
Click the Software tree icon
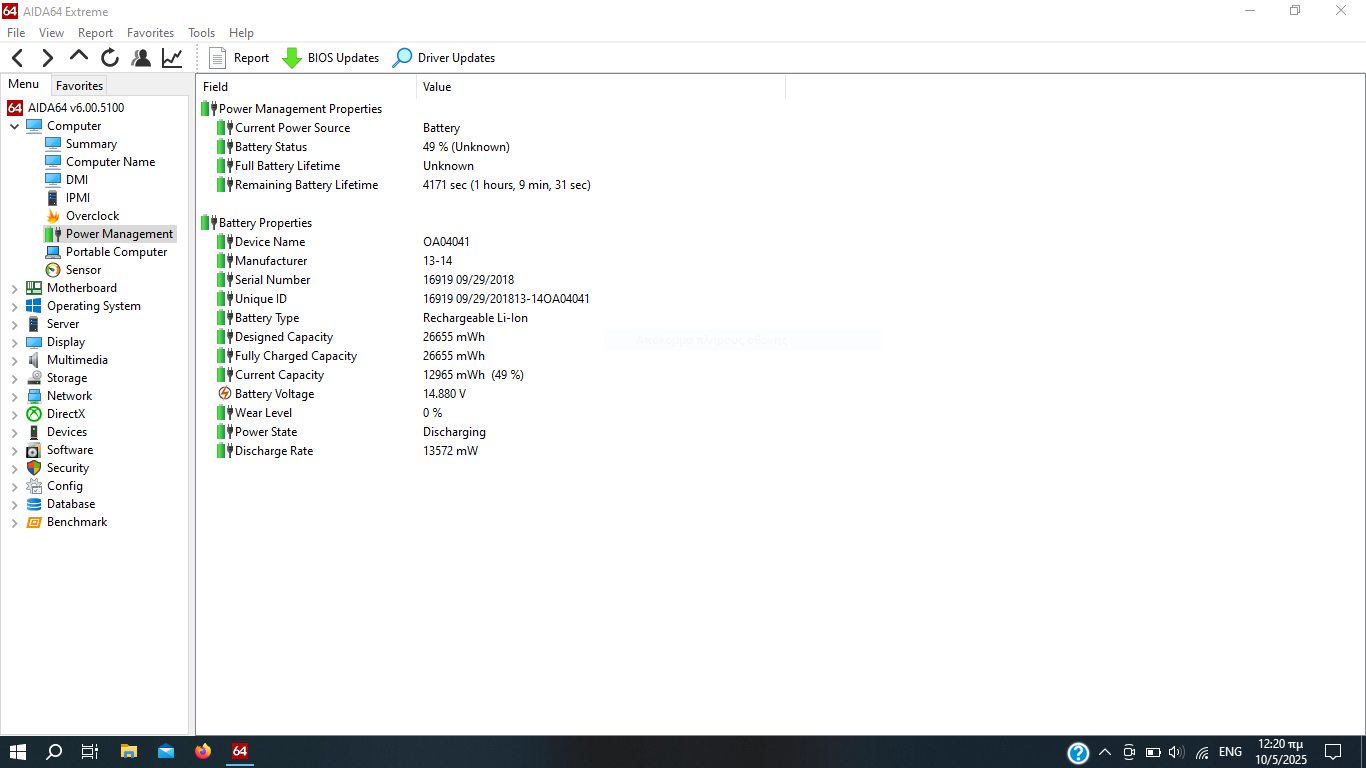tap(34, 450)
